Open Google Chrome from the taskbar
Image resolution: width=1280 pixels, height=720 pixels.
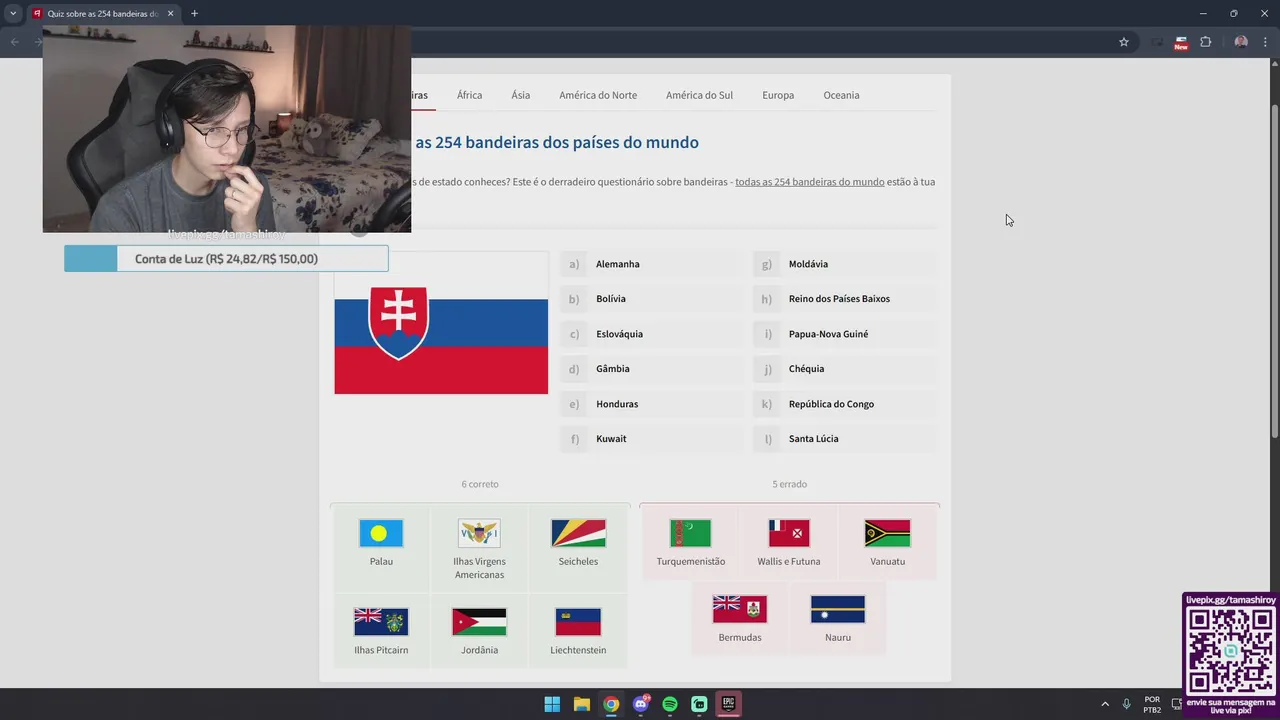[x=611, y=704]
